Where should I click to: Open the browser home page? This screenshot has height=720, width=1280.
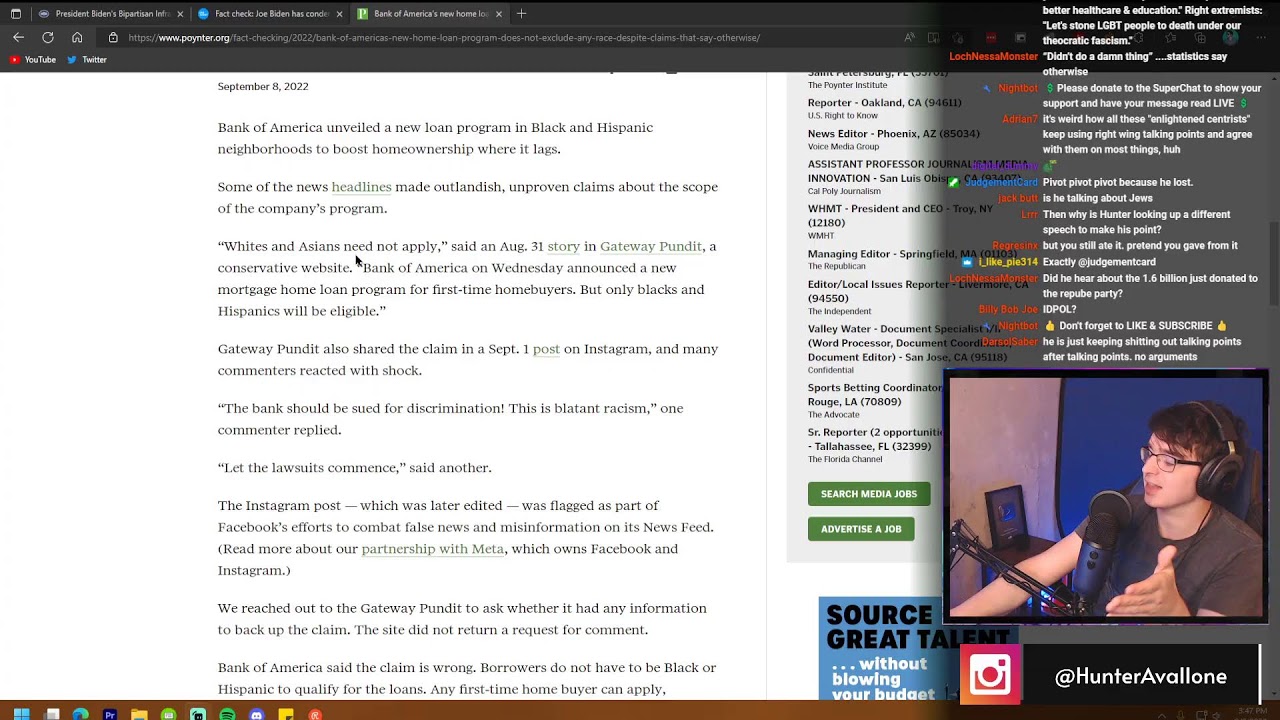(77, 38)
